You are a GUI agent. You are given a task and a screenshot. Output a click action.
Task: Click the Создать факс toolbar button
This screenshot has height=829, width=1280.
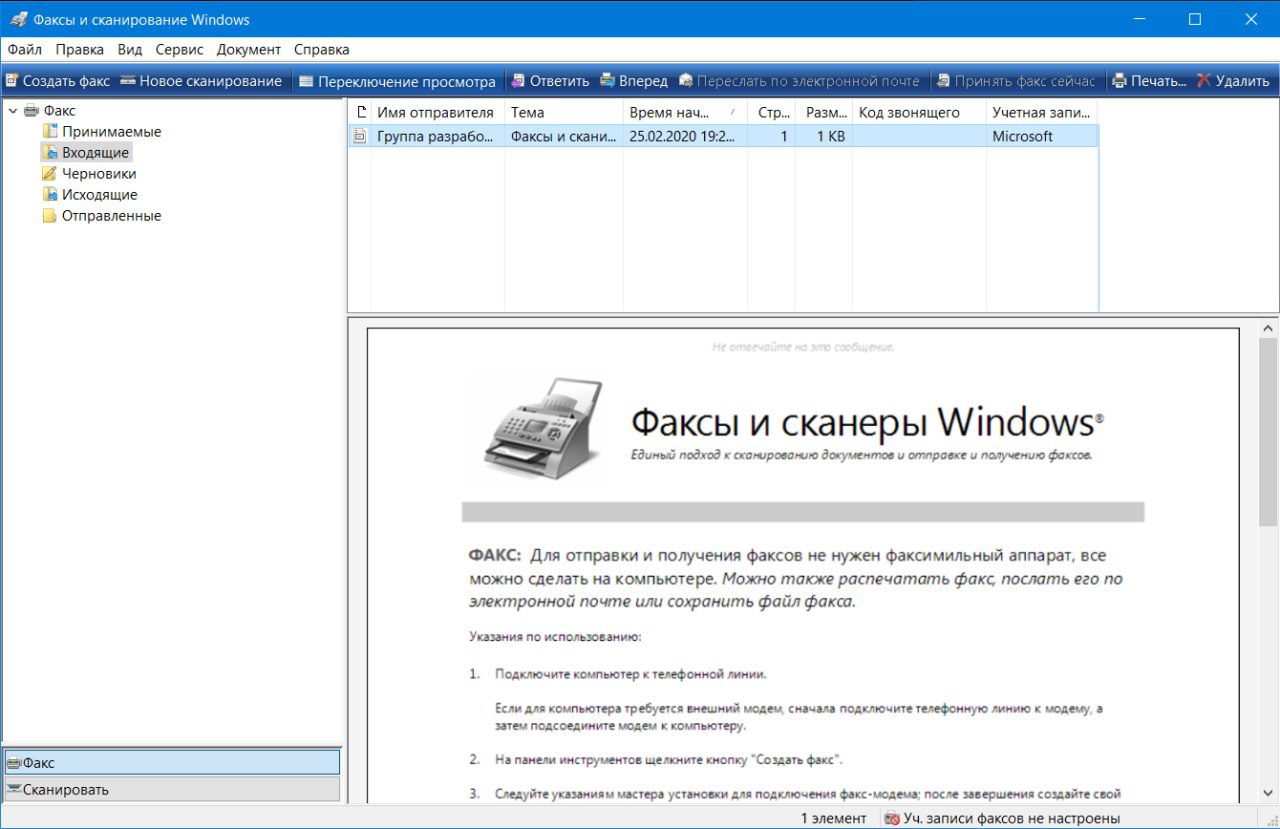pyautogui.click(x=57, y=81)
